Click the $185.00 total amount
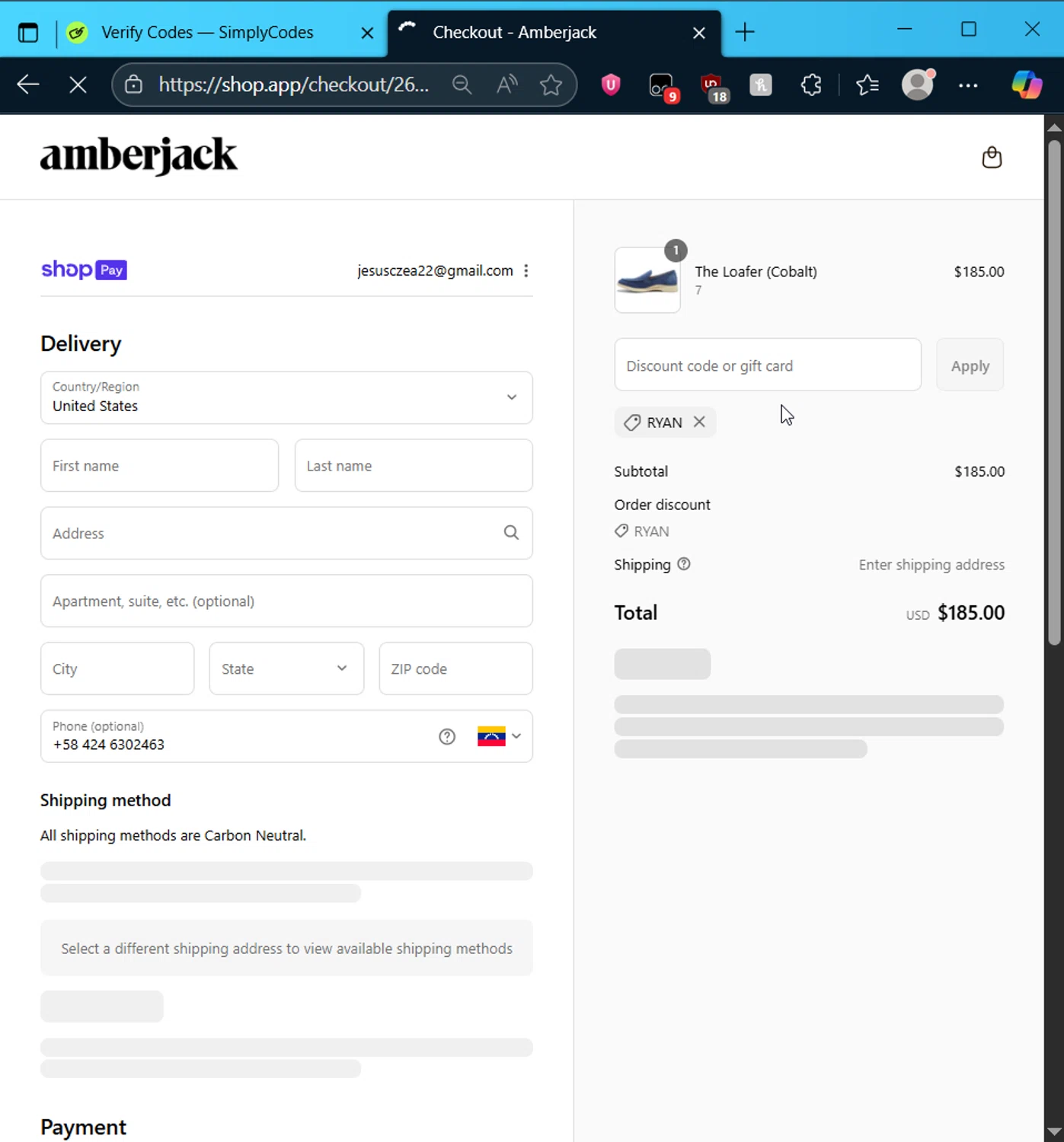The width and height of the screenshot is (1064, 1142). tap(971, 613)
